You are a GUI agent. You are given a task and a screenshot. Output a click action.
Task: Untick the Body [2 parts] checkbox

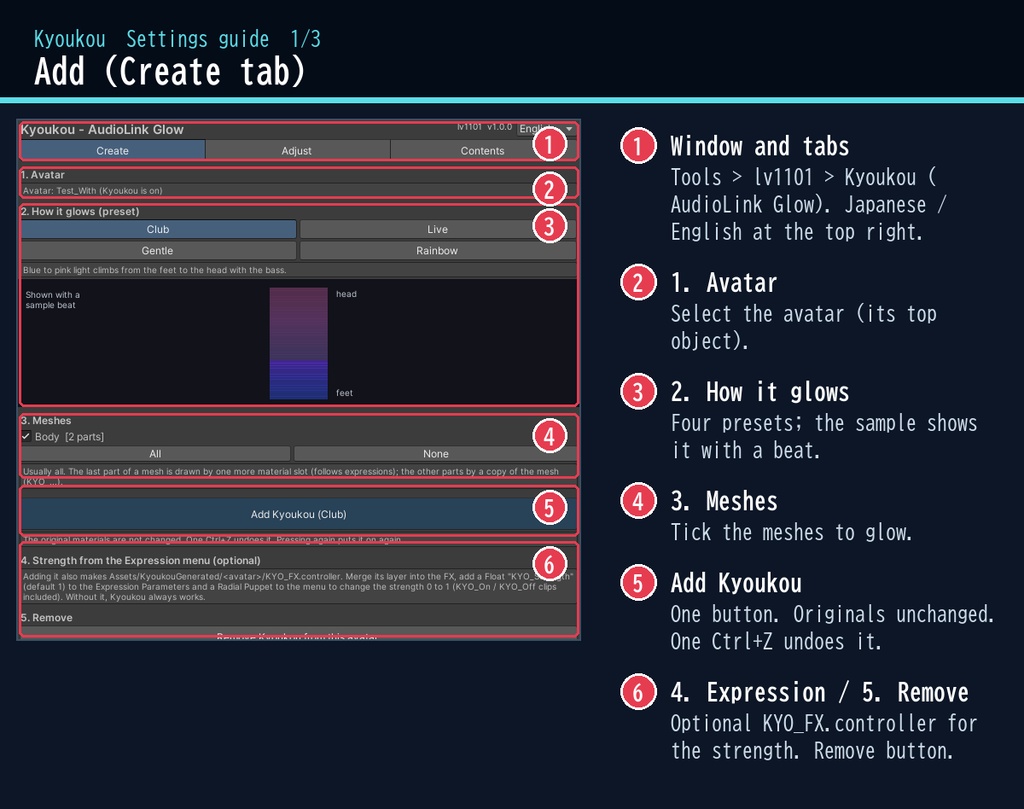(x=26, y=436)
